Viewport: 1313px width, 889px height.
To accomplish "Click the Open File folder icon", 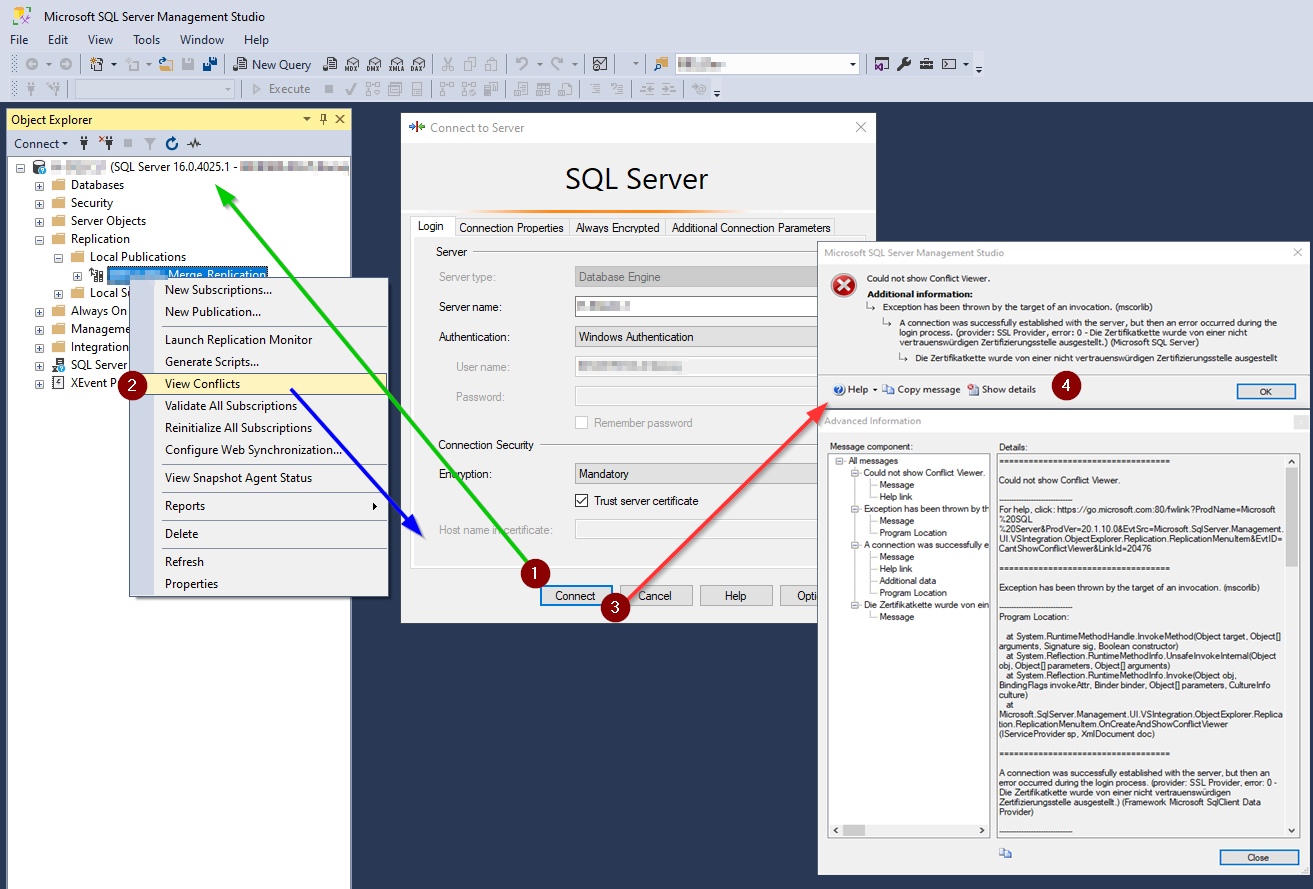I will (166, 64).
